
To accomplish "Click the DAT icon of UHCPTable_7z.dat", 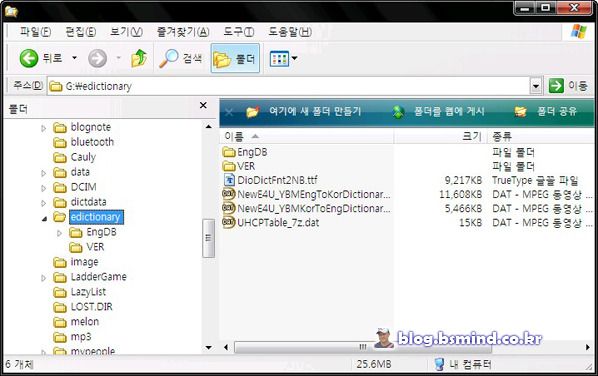I will point(229,222).
